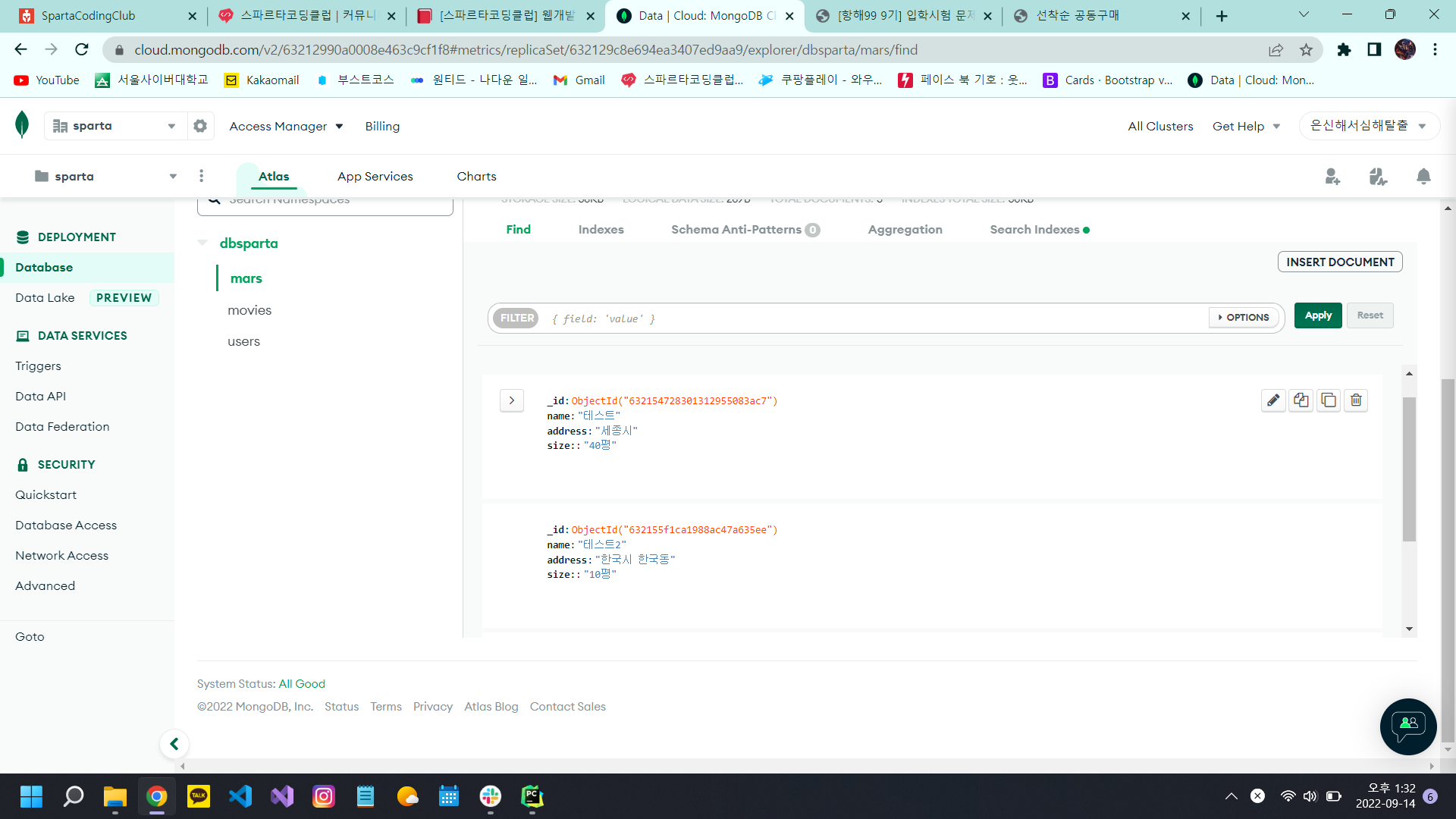Apply the document filter

1318,315
